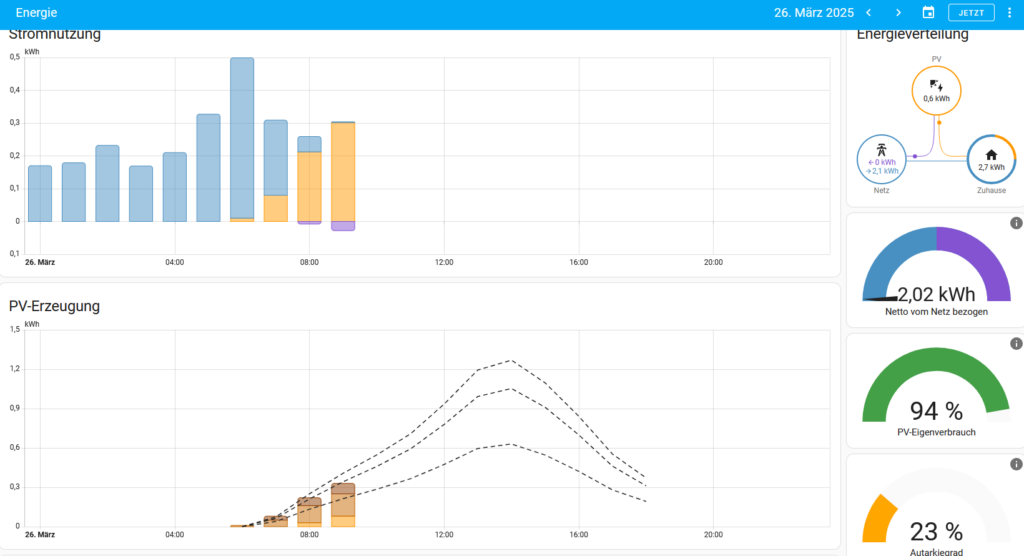Screen dimensions: 1024x556
Task: Click the purple grid-return segment below zero at 09:00
Action: 343,226
